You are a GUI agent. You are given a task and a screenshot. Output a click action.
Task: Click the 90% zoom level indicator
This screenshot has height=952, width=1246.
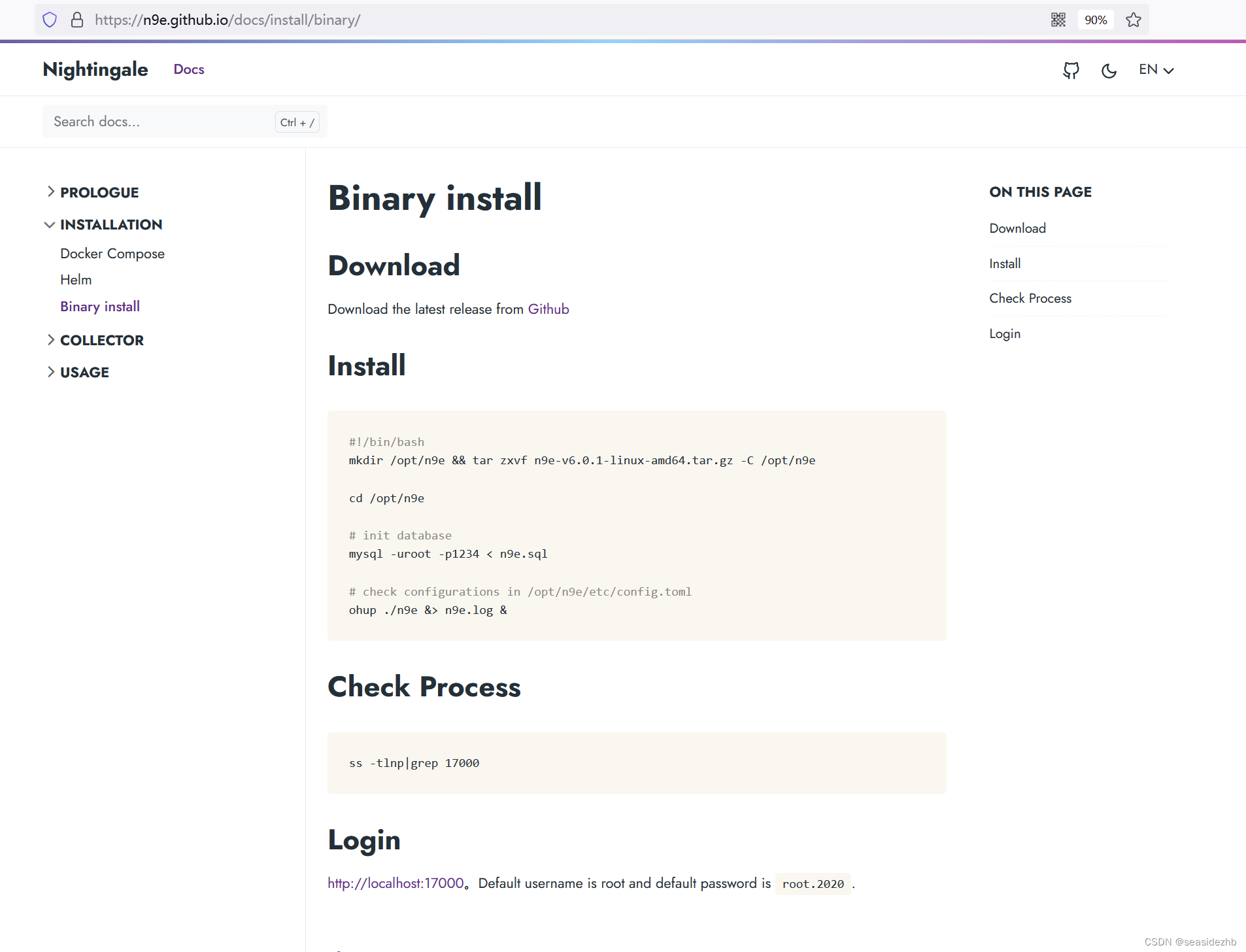[1096, 20]
